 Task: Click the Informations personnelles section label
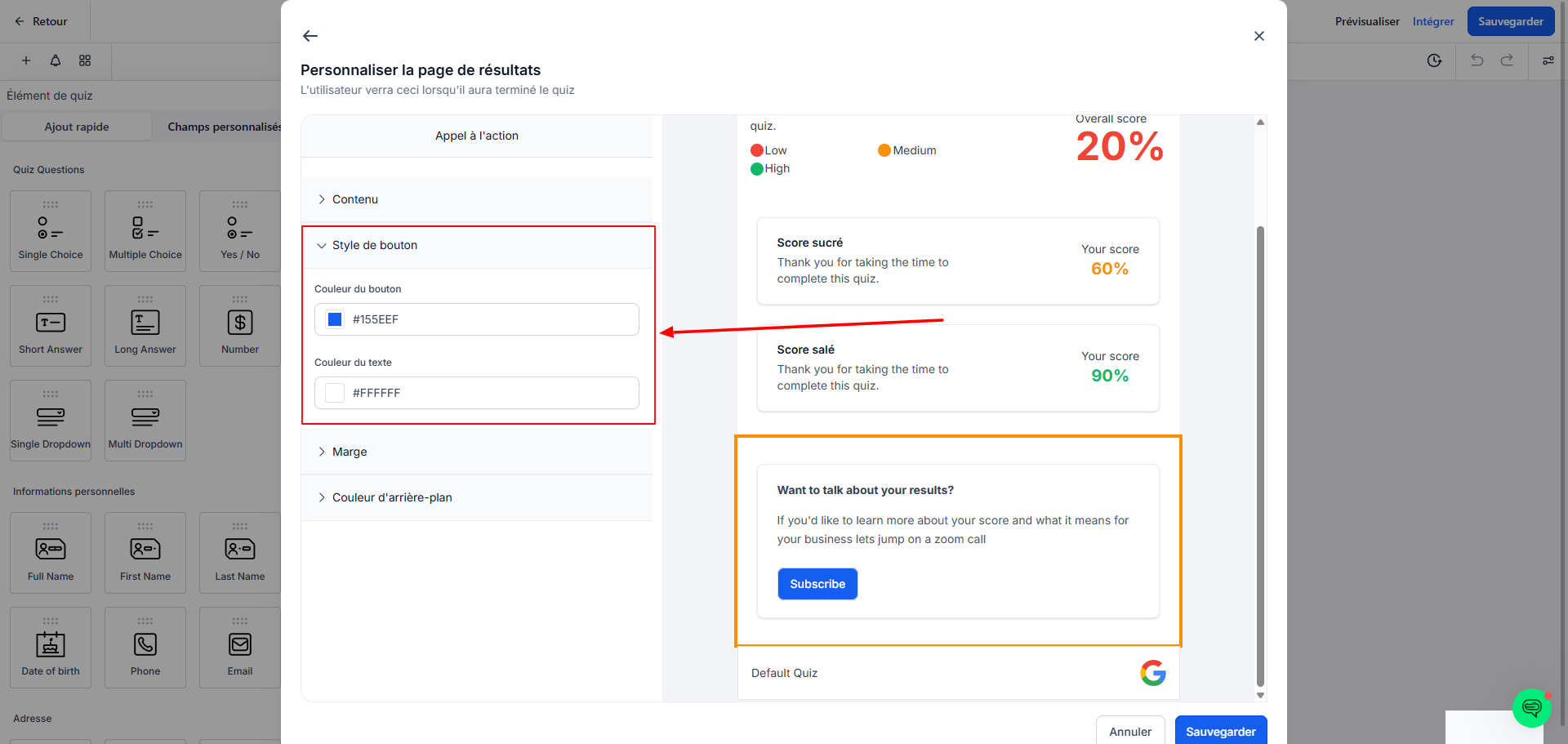pyautogui.click(x=73, y=492)
